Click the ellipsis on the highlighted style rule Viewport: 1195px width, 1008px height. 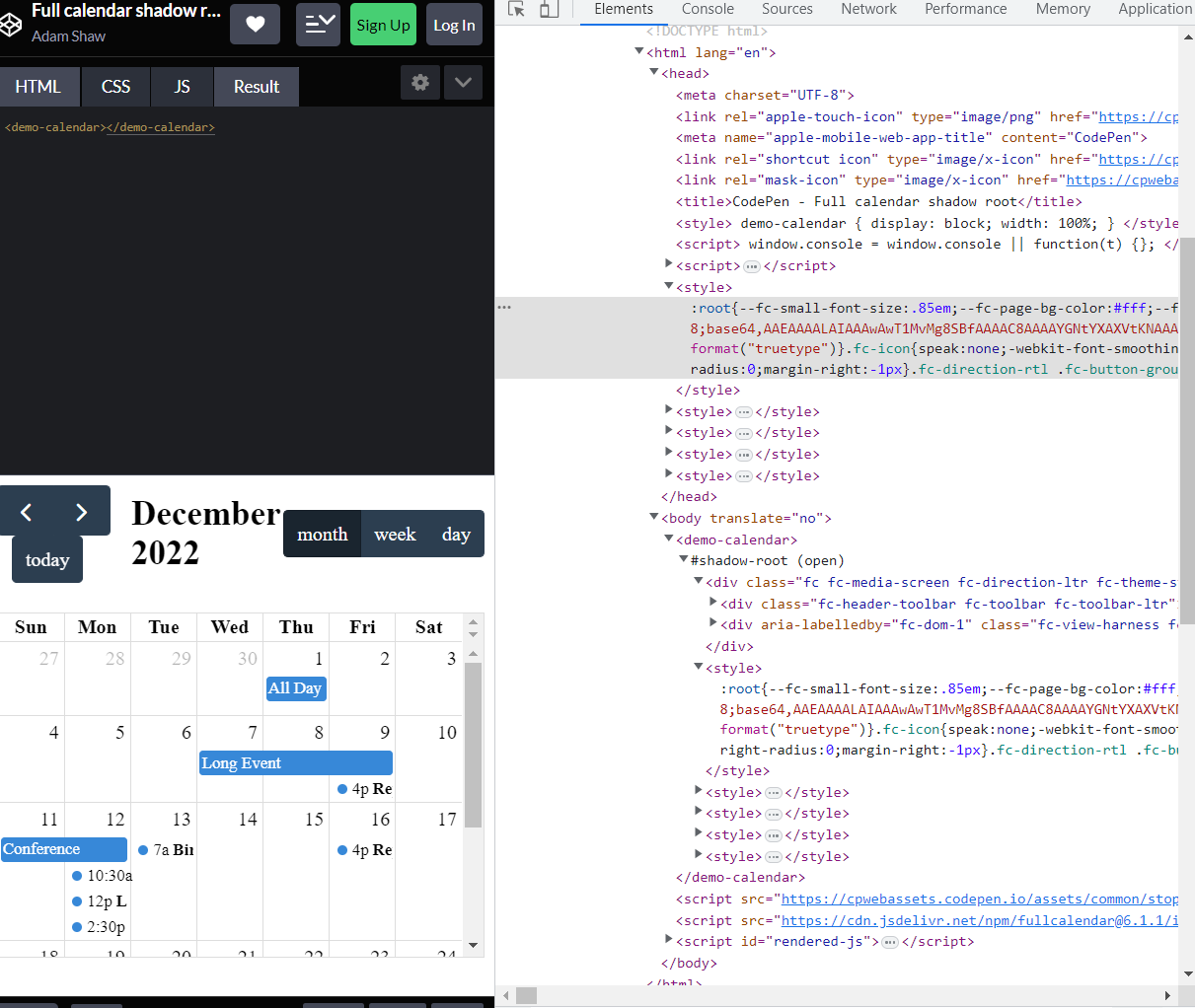coord(504,307)
